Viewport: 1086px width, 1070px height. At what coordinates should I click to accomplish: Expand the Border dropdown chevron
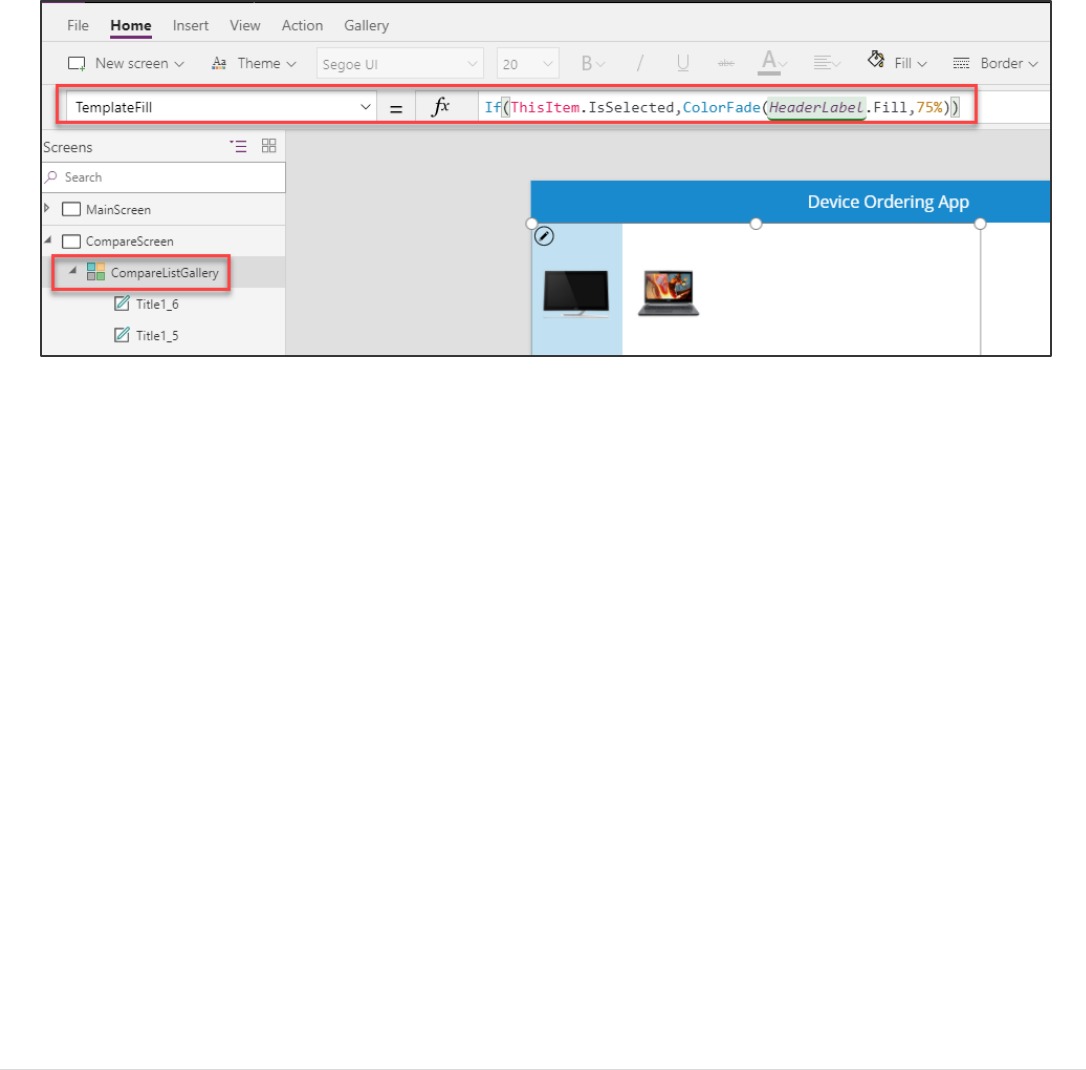pyautogui.click(x=1033, y=64)
